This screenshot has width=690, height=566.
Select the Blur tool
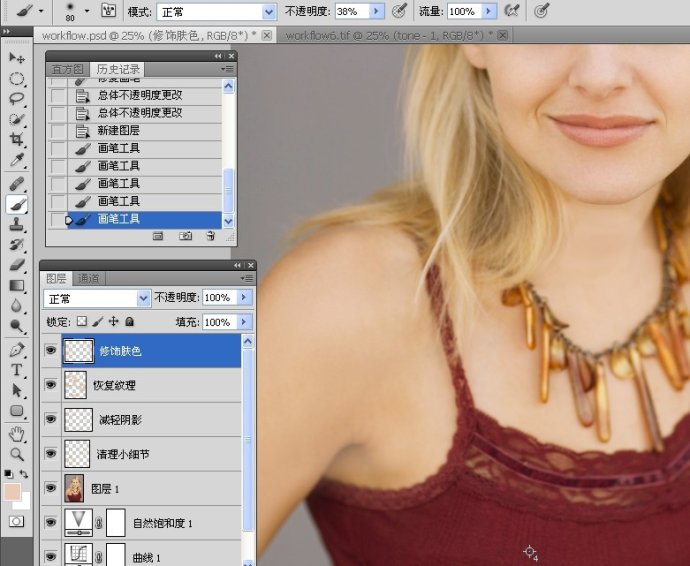click(17, 305)
